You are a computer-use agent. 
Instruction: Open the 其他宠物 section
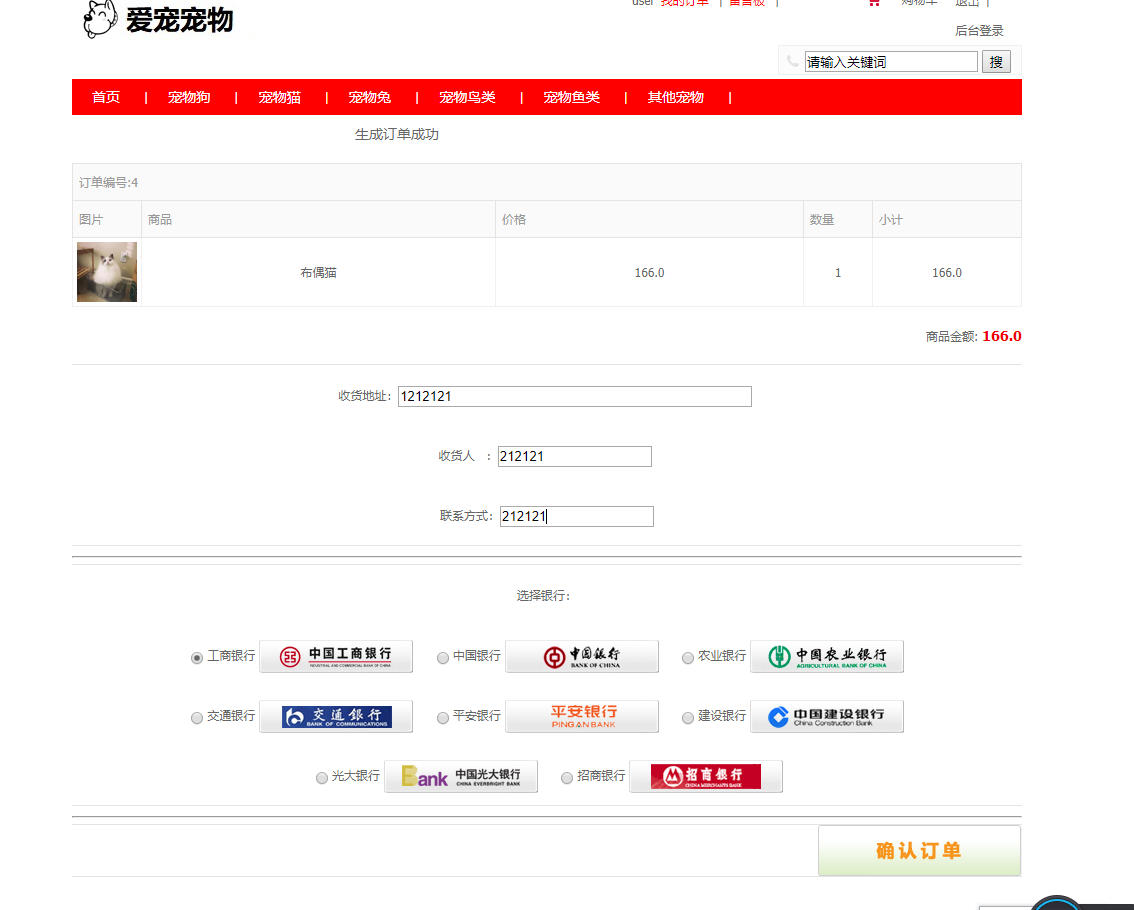[675, 97]
